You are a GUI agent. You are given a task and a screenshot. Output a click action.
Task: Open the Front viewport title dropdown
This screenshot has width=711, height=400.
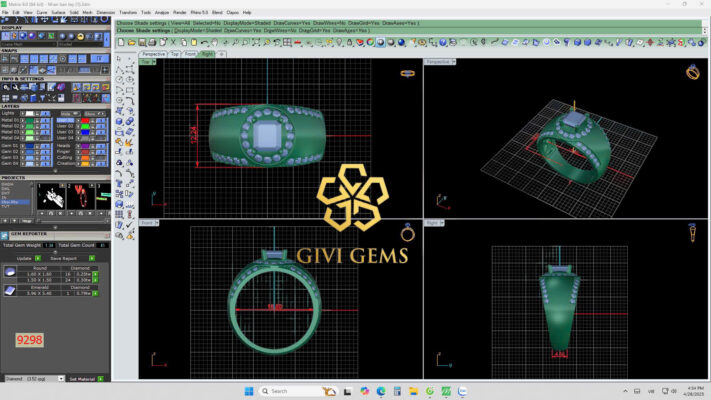coord(157,223)
